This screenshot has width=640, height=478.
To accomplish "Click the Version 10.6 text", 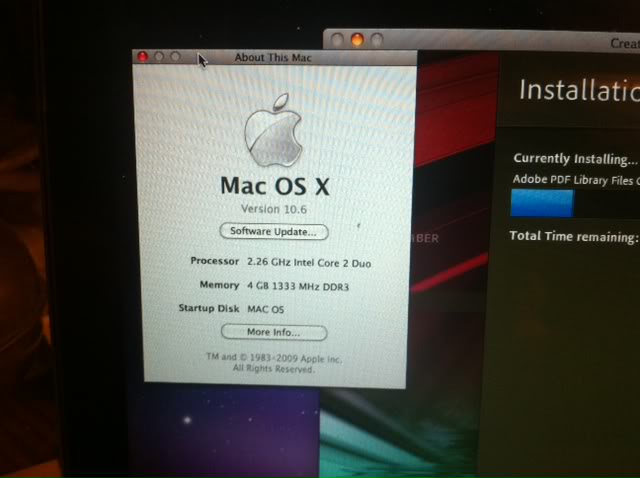I will tap(274, 209).
